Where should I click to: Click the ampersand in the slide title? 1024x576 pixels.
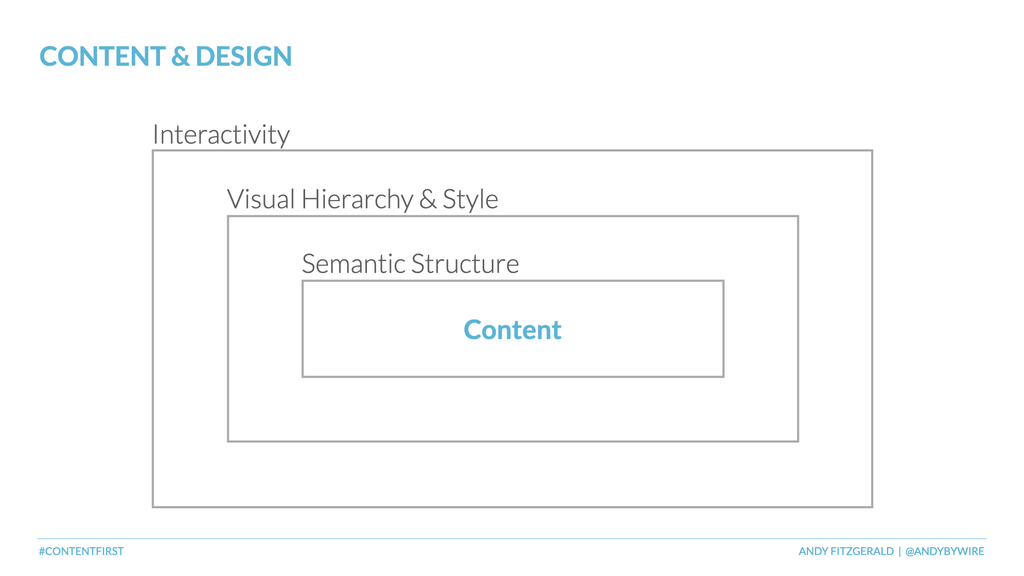[180, 56]
